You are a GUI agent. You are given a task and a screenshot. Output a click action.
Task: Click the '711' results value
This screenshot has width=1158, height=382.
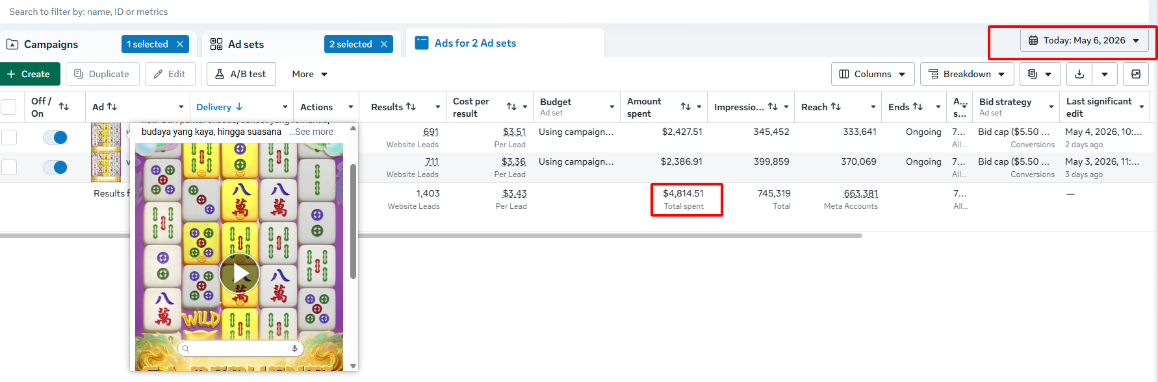(x=432, y=162)
